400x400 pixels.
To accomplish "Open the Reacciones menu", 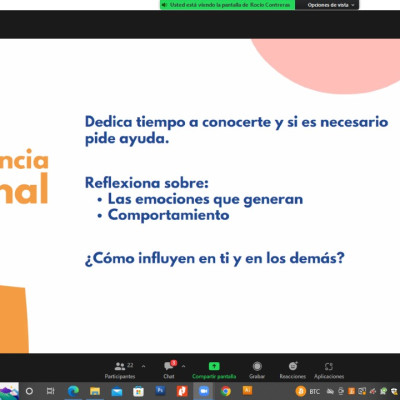I will [293, 370].
